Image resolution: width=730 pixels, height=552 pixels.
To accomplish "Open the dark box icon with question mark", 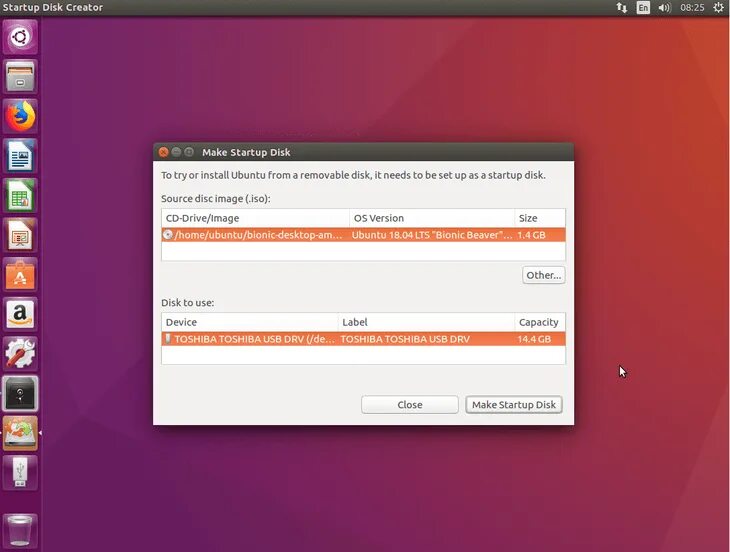I will click(20, 394).
